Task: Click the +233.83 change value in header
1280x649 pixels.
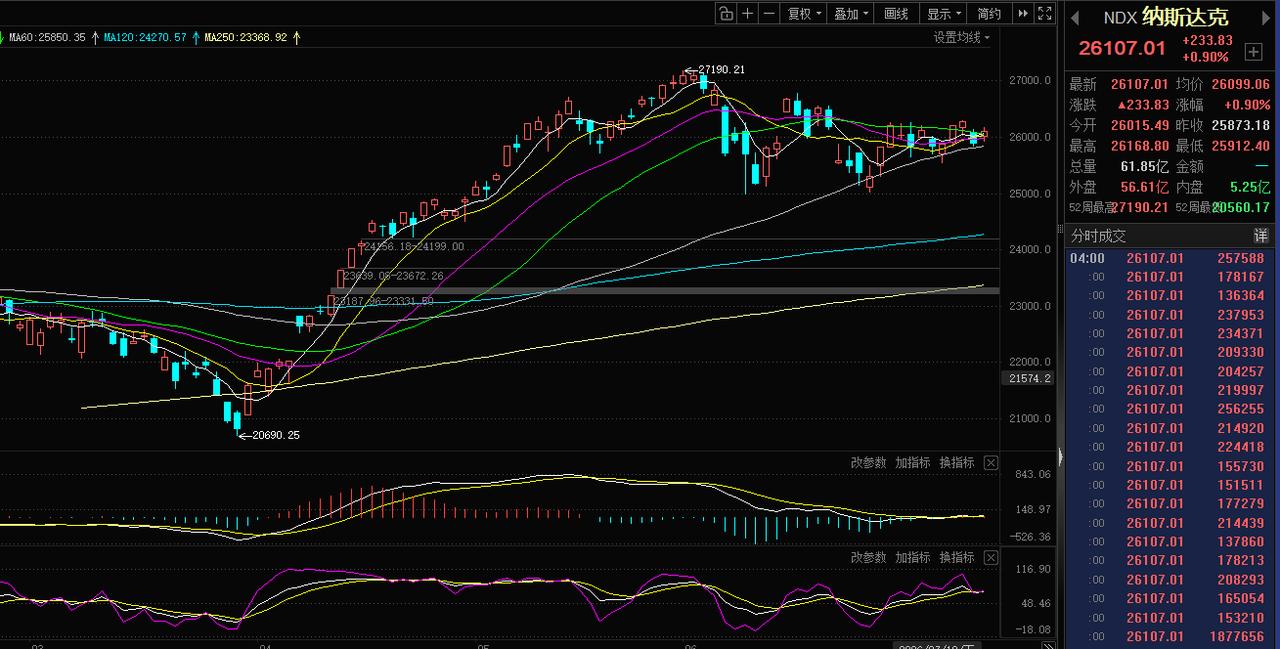Action: pyautogui.click(x=1207, y=41)
